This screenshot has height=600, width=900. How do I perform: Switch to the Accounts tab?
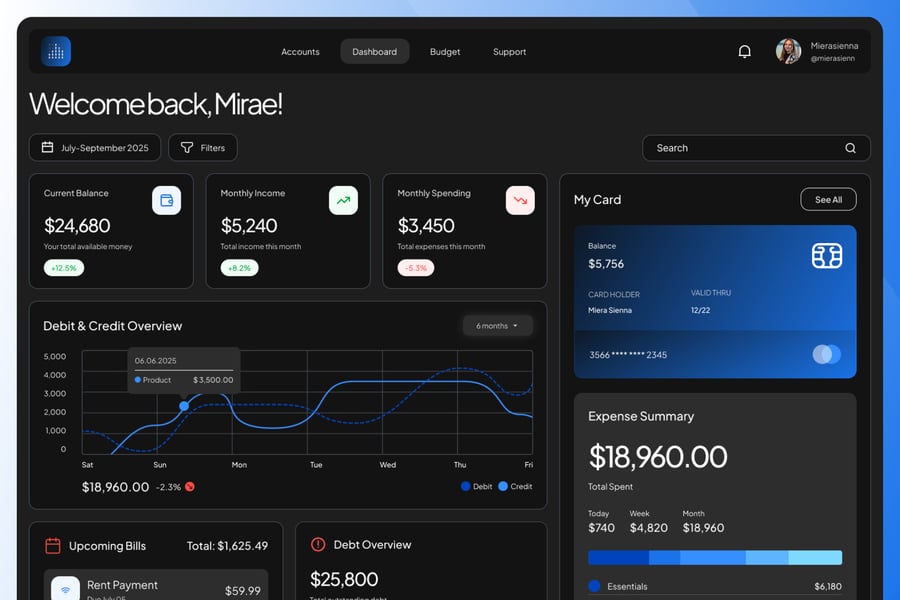tap(300, 52)
